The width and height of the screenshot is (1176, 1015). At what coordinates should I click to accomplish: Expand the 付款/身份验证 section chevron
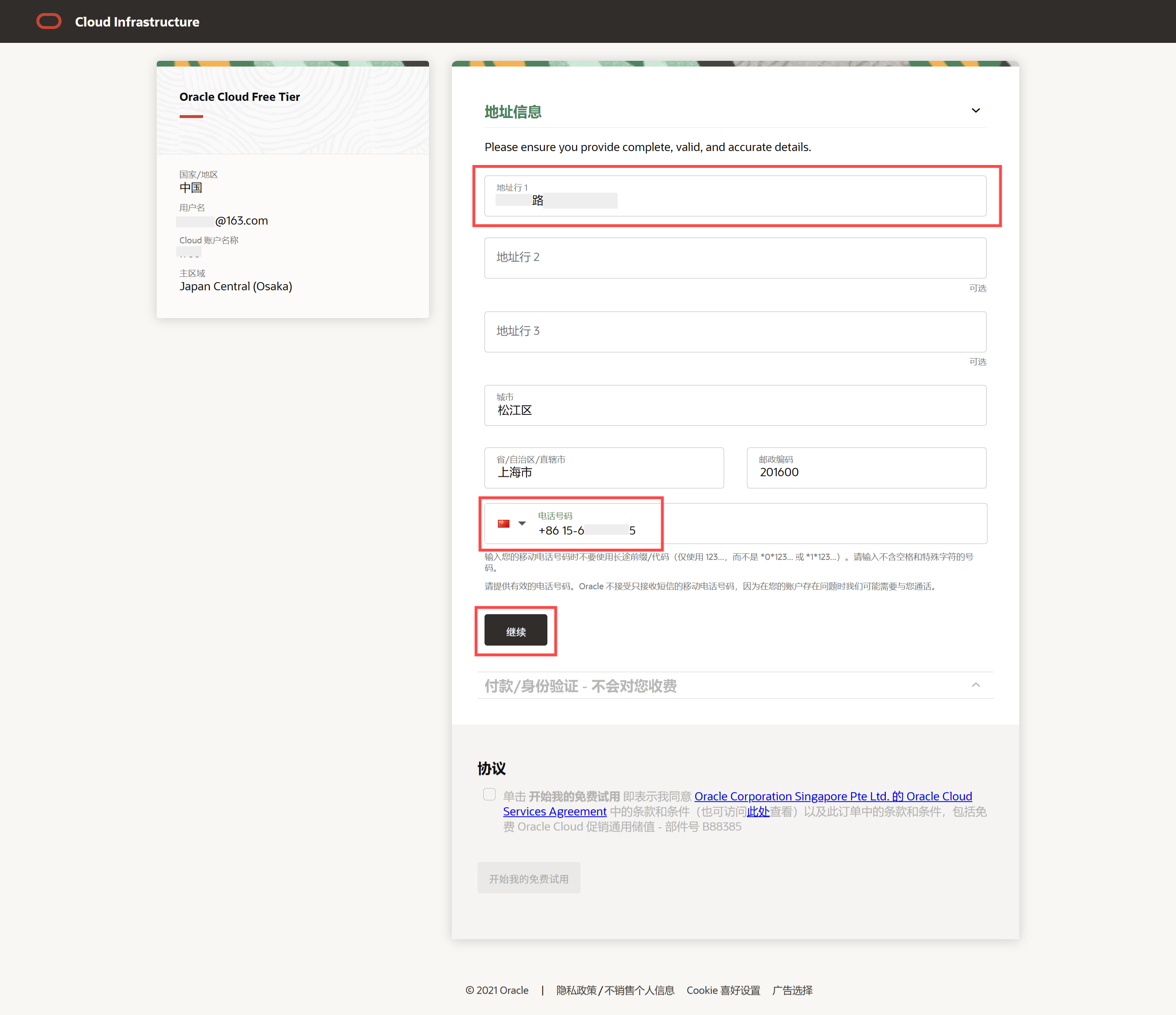[x=976, y=685]
